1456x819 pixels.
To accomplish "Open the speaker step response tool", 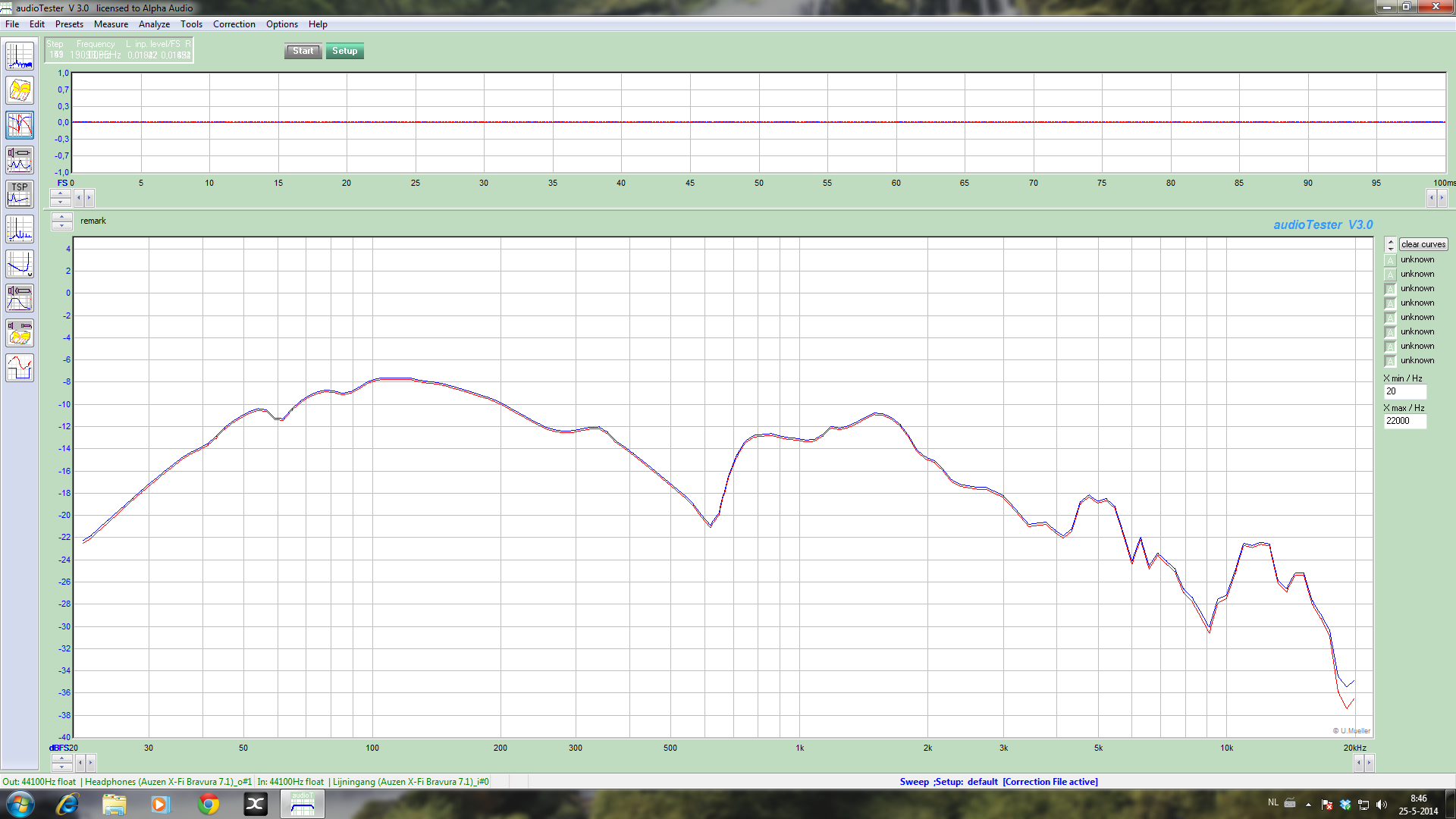I will tap(20, 298).
